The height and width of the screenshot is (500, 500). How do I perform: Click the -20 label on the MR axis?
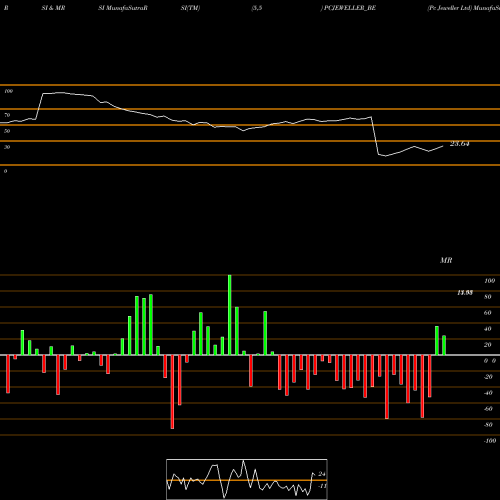coord(488,377)
